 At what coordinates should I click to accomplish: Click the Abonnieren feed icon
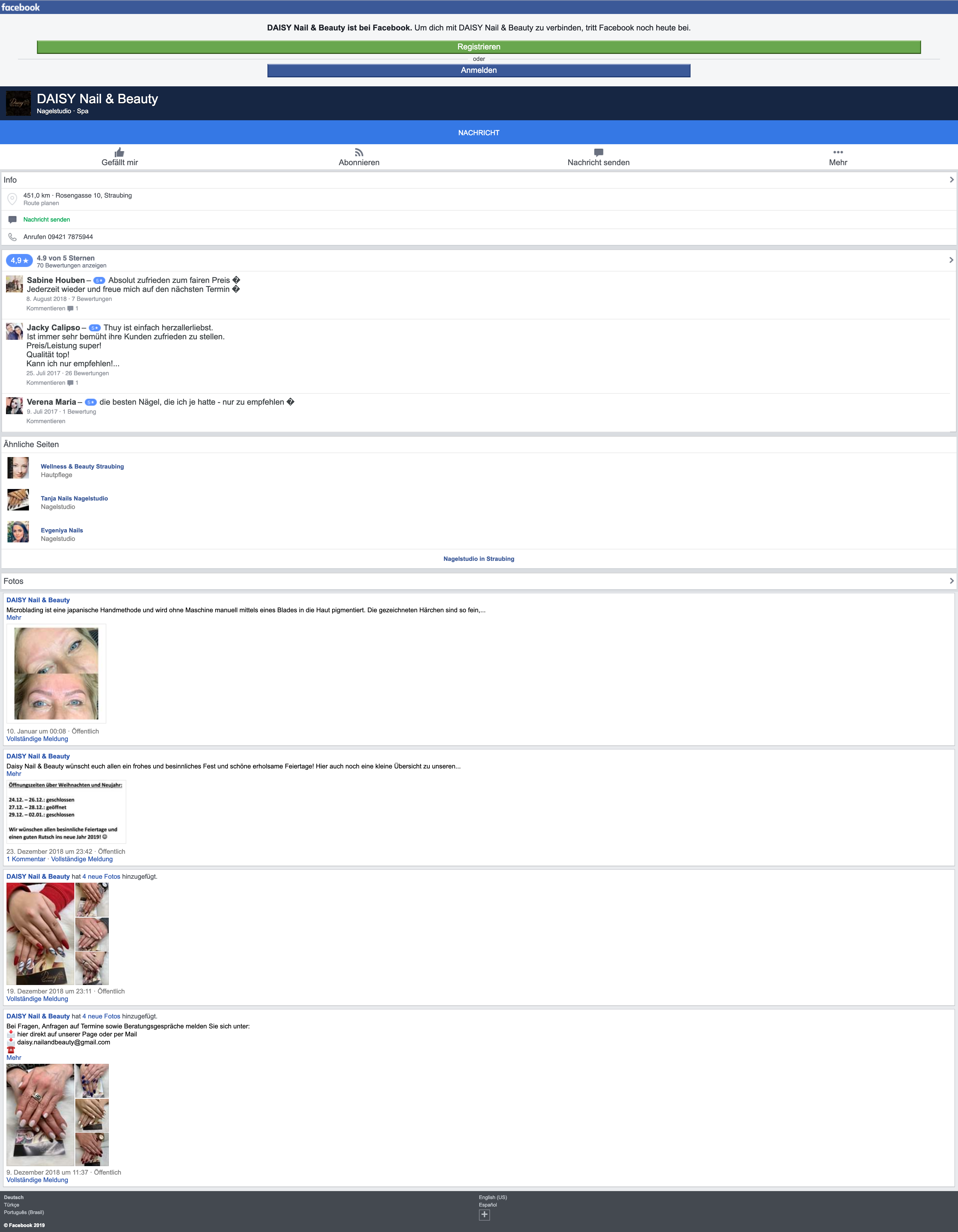point(359,152)
